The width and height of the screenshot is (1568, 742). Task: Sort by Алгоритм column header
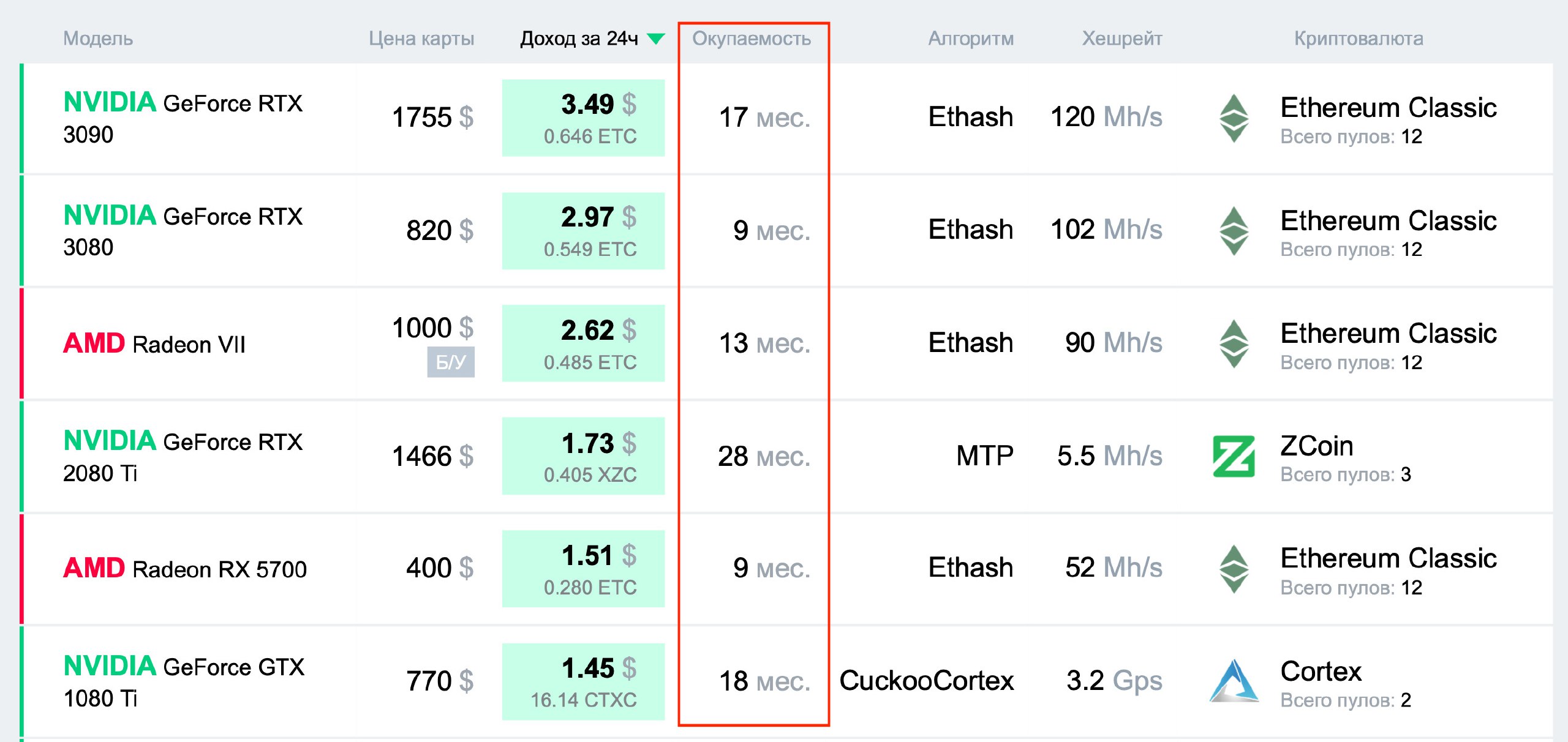971,39
